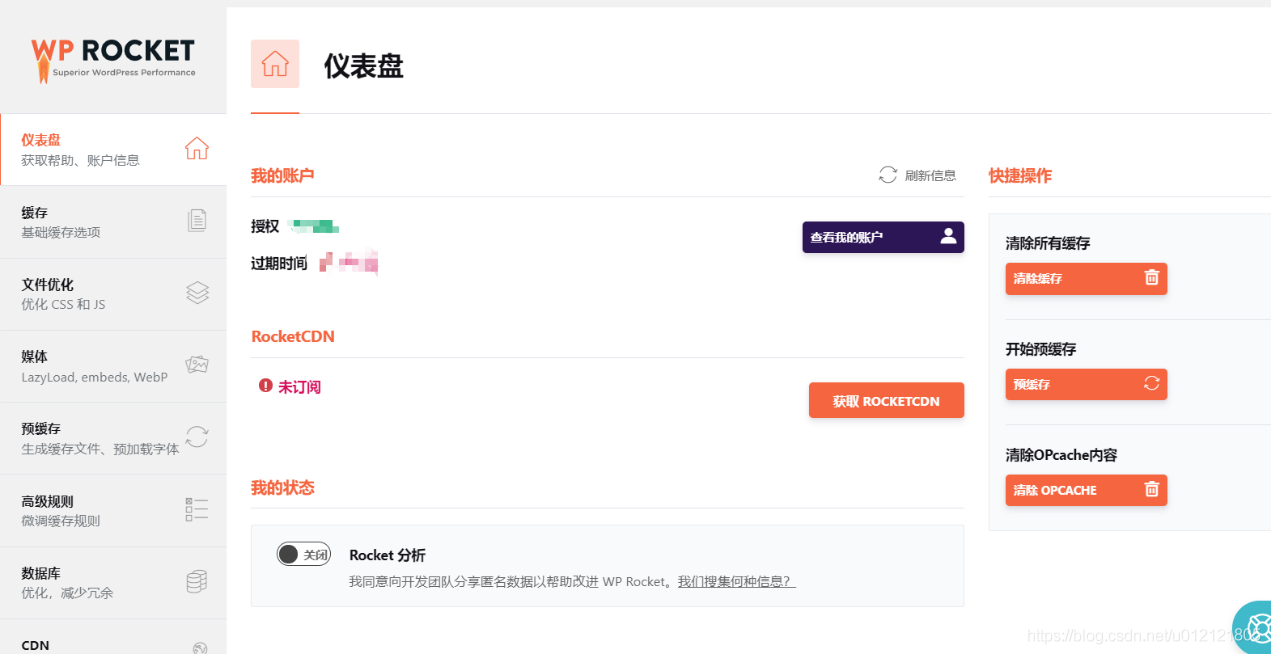Open 高级规则 settings
The image size is (1271, 654).
coord(113,509)
